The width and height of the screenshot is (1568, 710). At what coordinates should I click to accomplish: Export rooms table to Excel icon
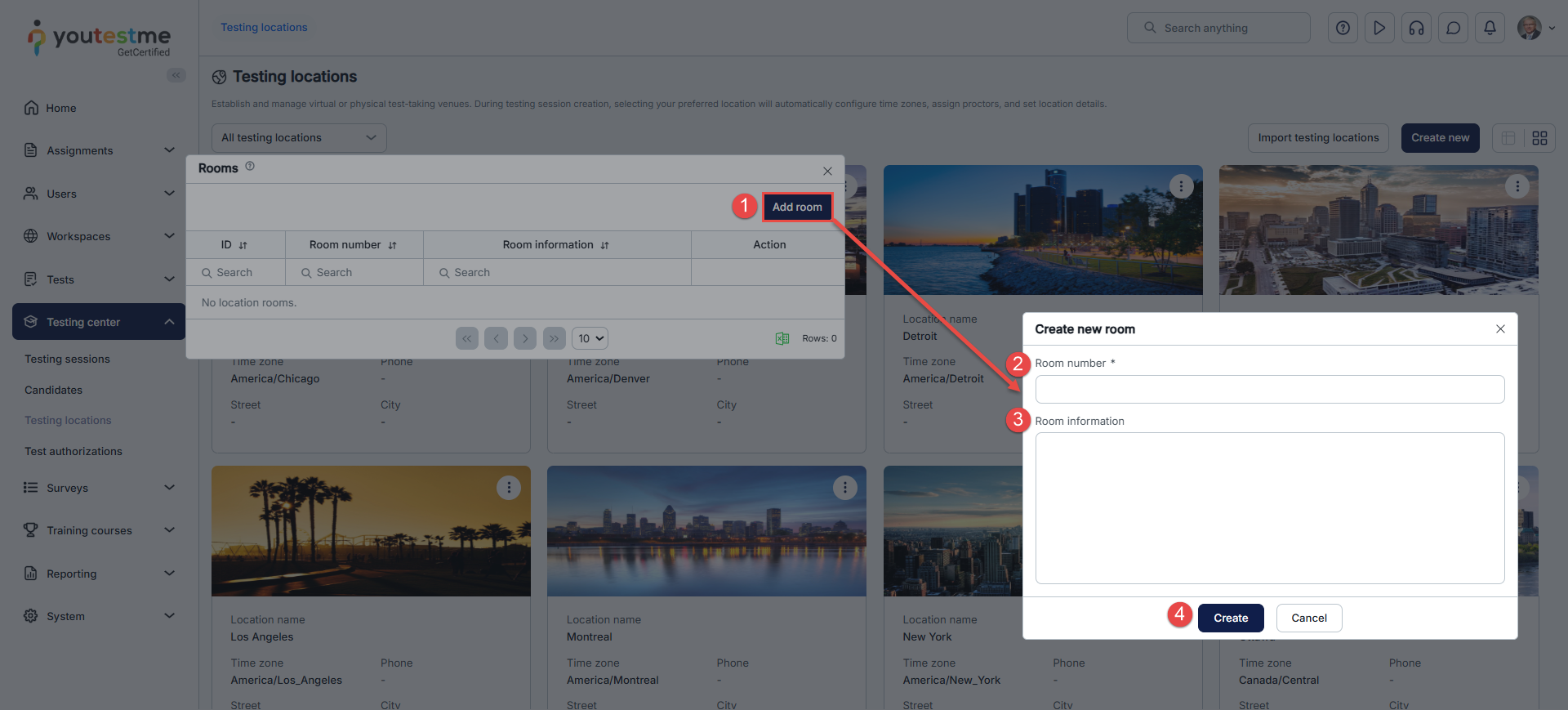[782, 338]
